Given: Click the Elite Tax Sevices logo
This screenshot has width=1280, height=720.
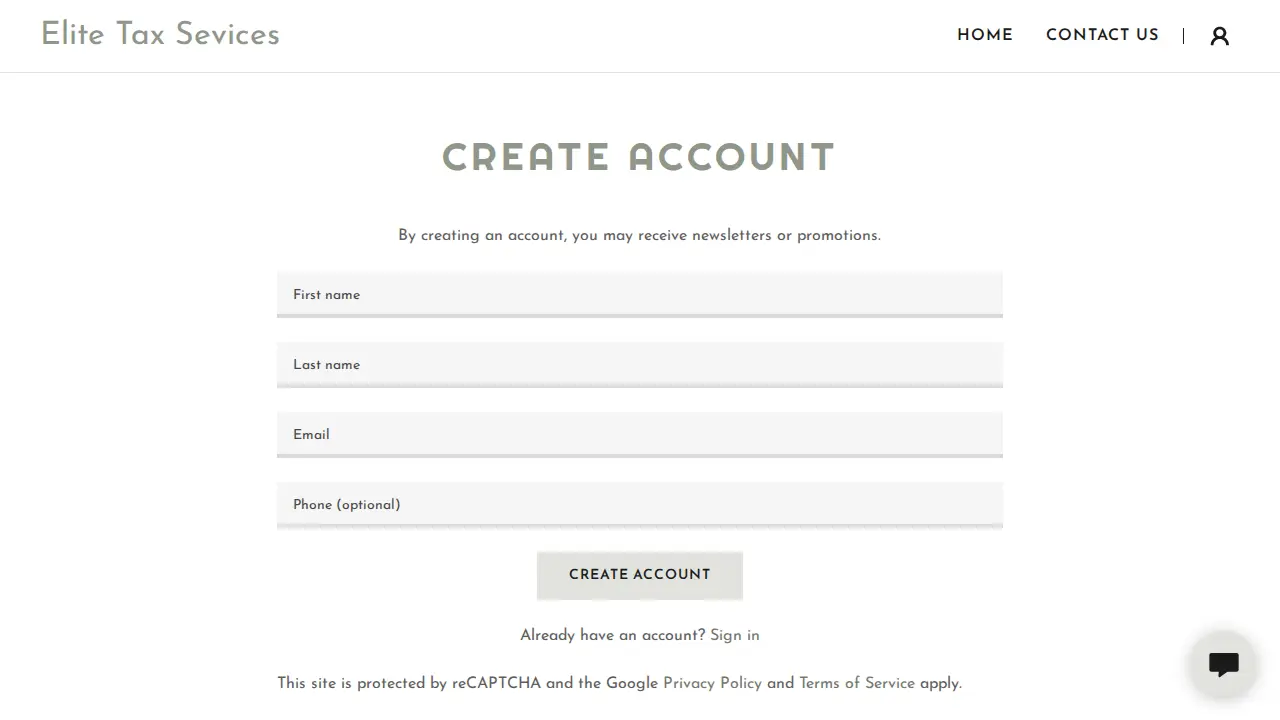Looking at the screenshot, I should click(160, 34).
